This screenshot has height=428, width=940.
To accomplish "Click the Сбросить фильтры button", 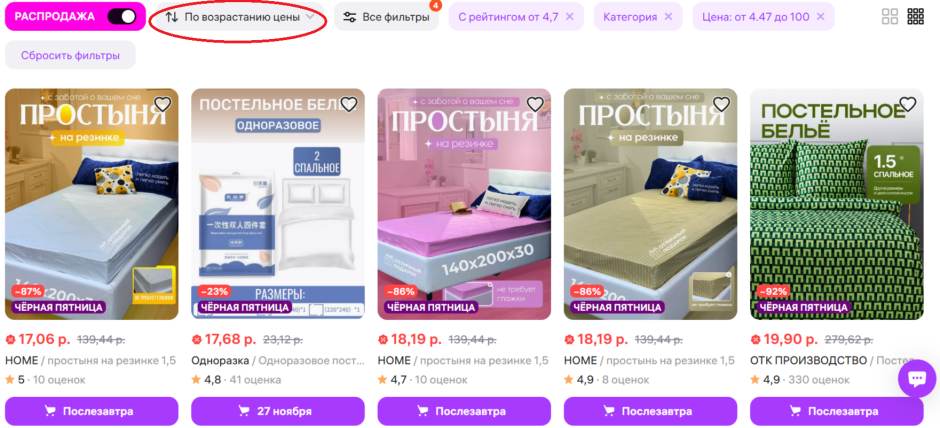I will pyautogui.click(x=70, y=55).
